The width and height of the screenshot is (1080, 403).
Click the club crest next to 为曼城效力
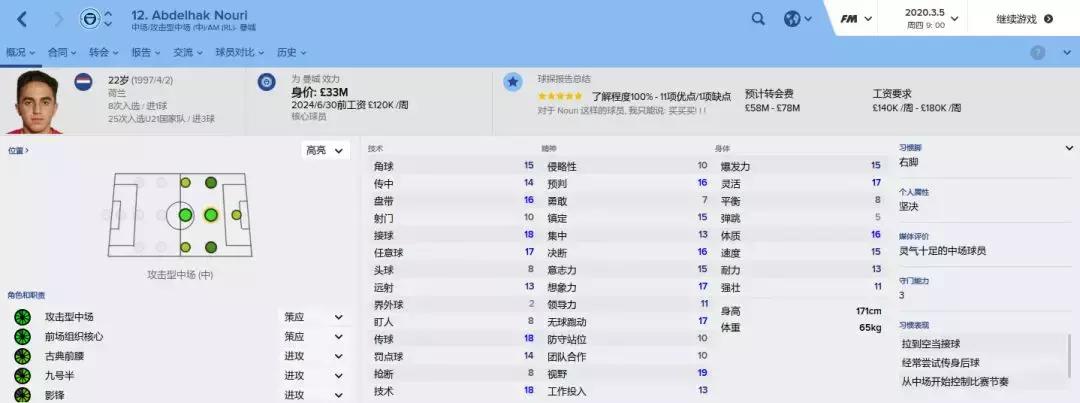tap(267, 82)
